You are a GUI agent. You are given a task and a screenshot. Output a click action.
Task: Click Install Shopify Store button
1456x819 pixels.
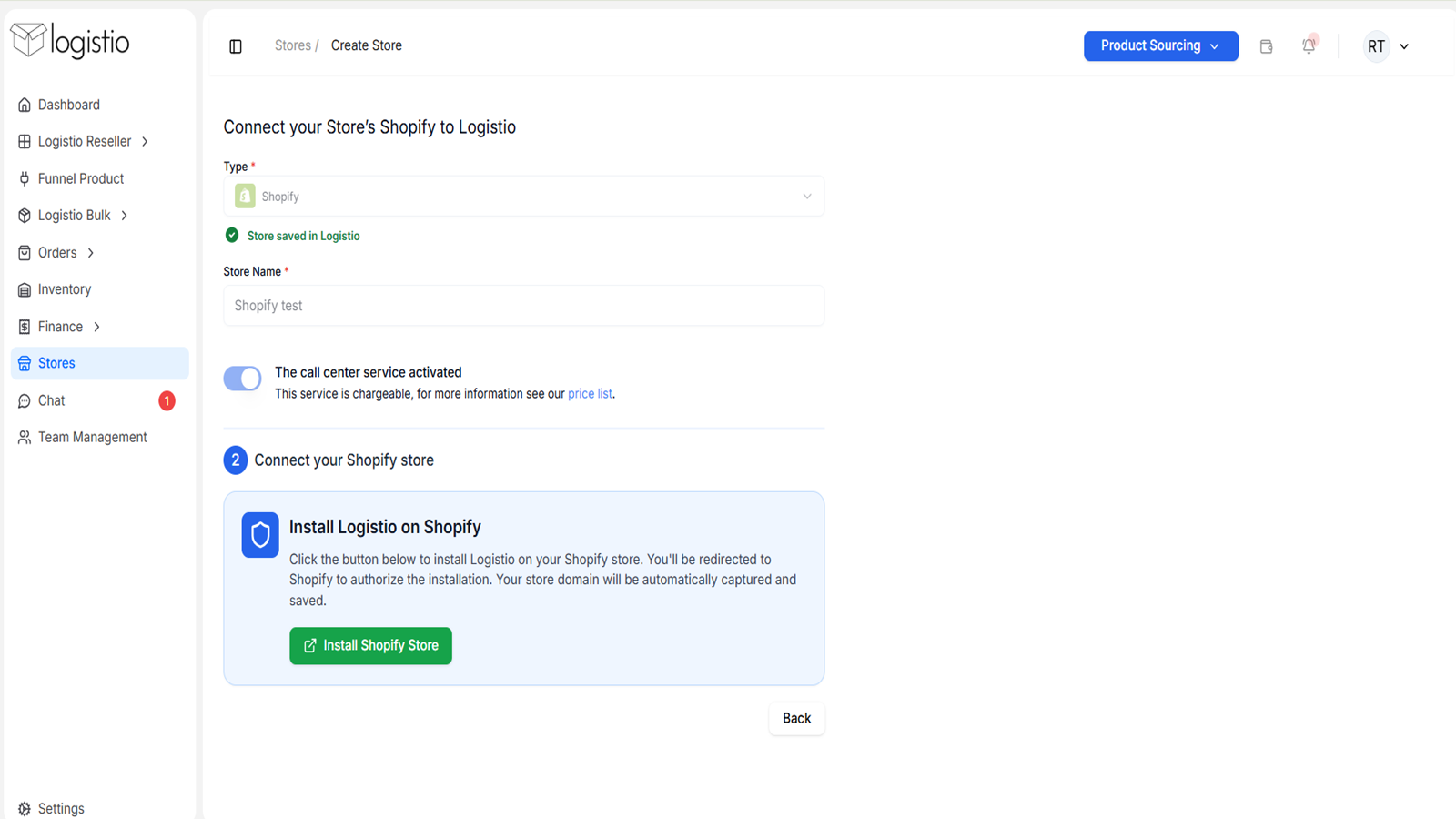click(370, 646)
